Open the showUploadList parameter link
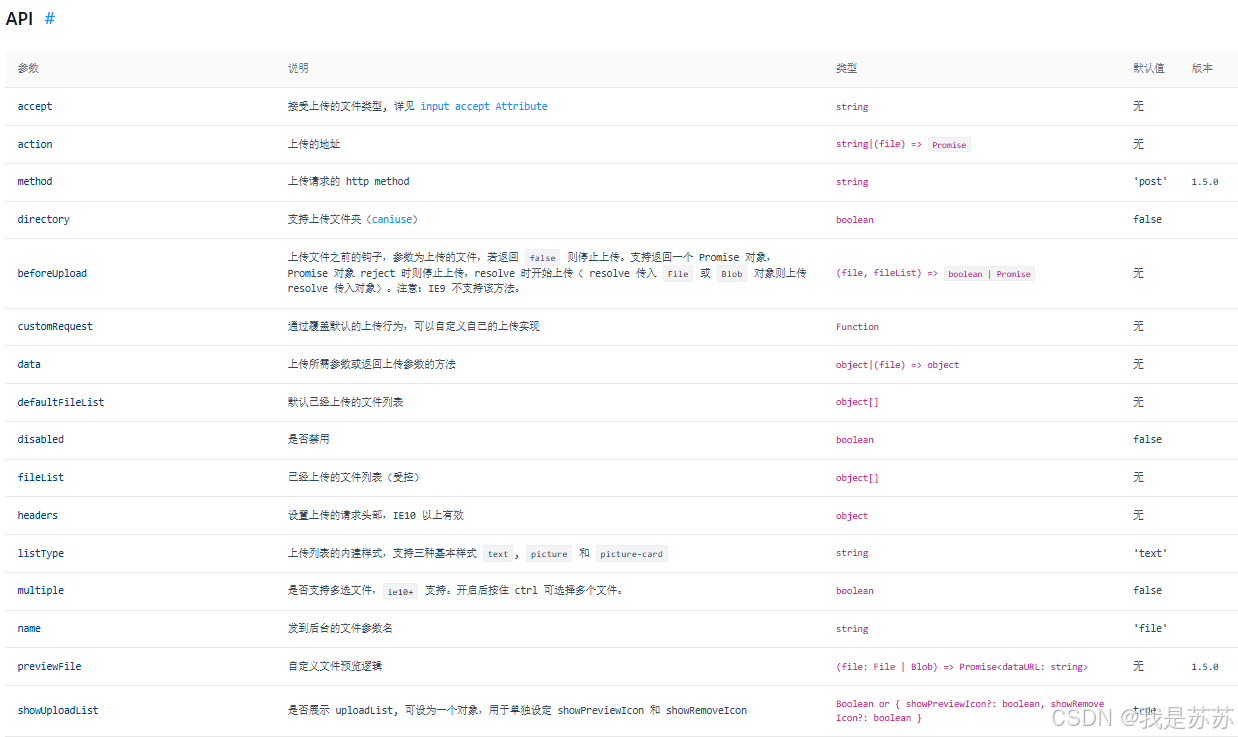 click(58, 710)
